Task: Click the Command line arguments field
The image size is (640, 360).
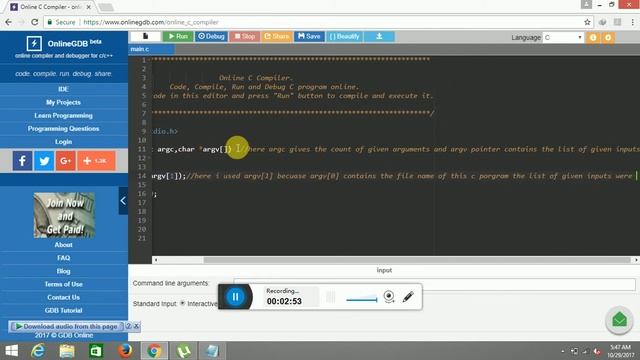Action: [x=434, y=284]
